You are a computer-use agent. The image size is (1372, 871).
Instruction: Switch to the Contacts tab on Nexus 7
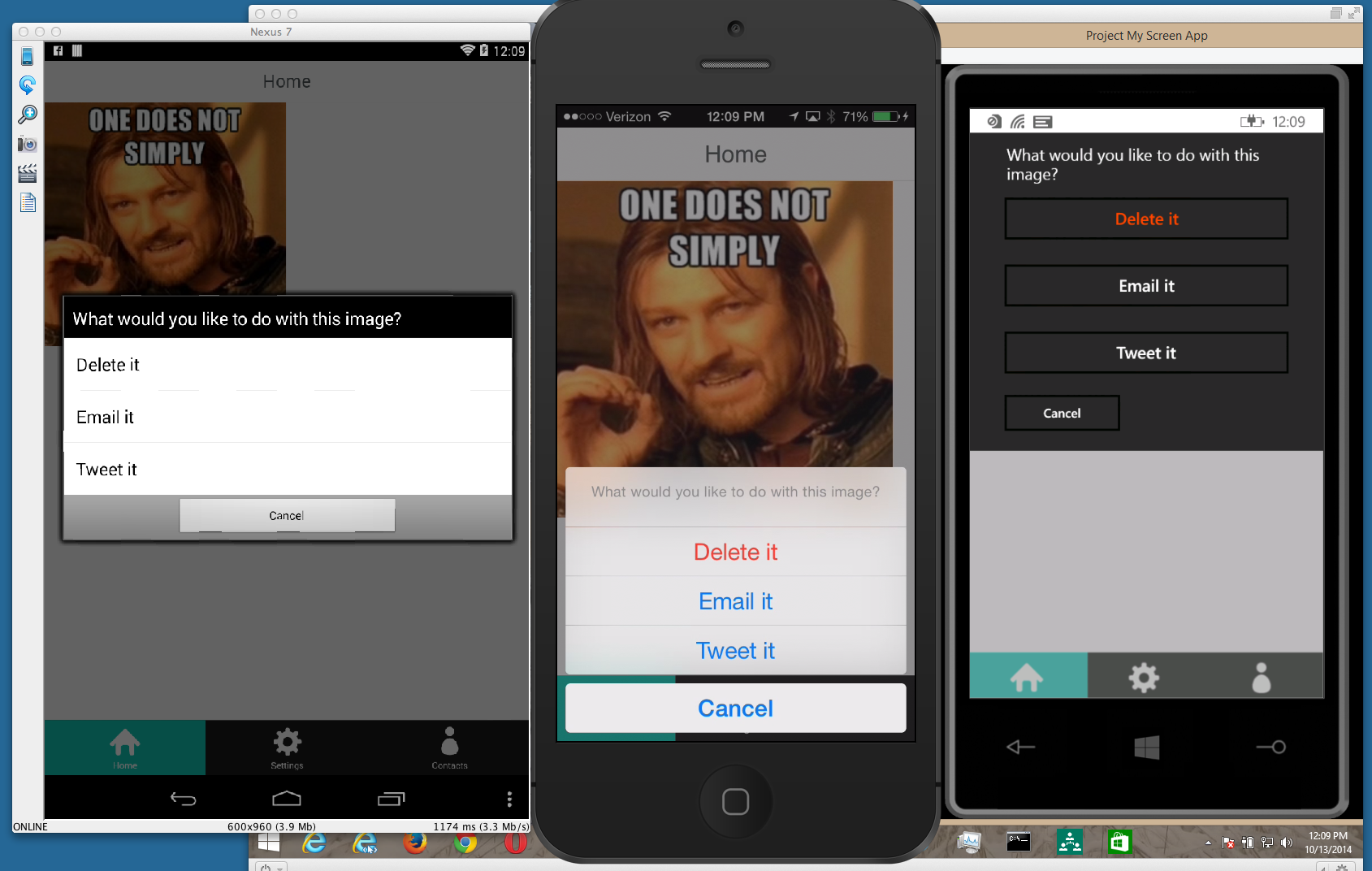pos(449,747)
